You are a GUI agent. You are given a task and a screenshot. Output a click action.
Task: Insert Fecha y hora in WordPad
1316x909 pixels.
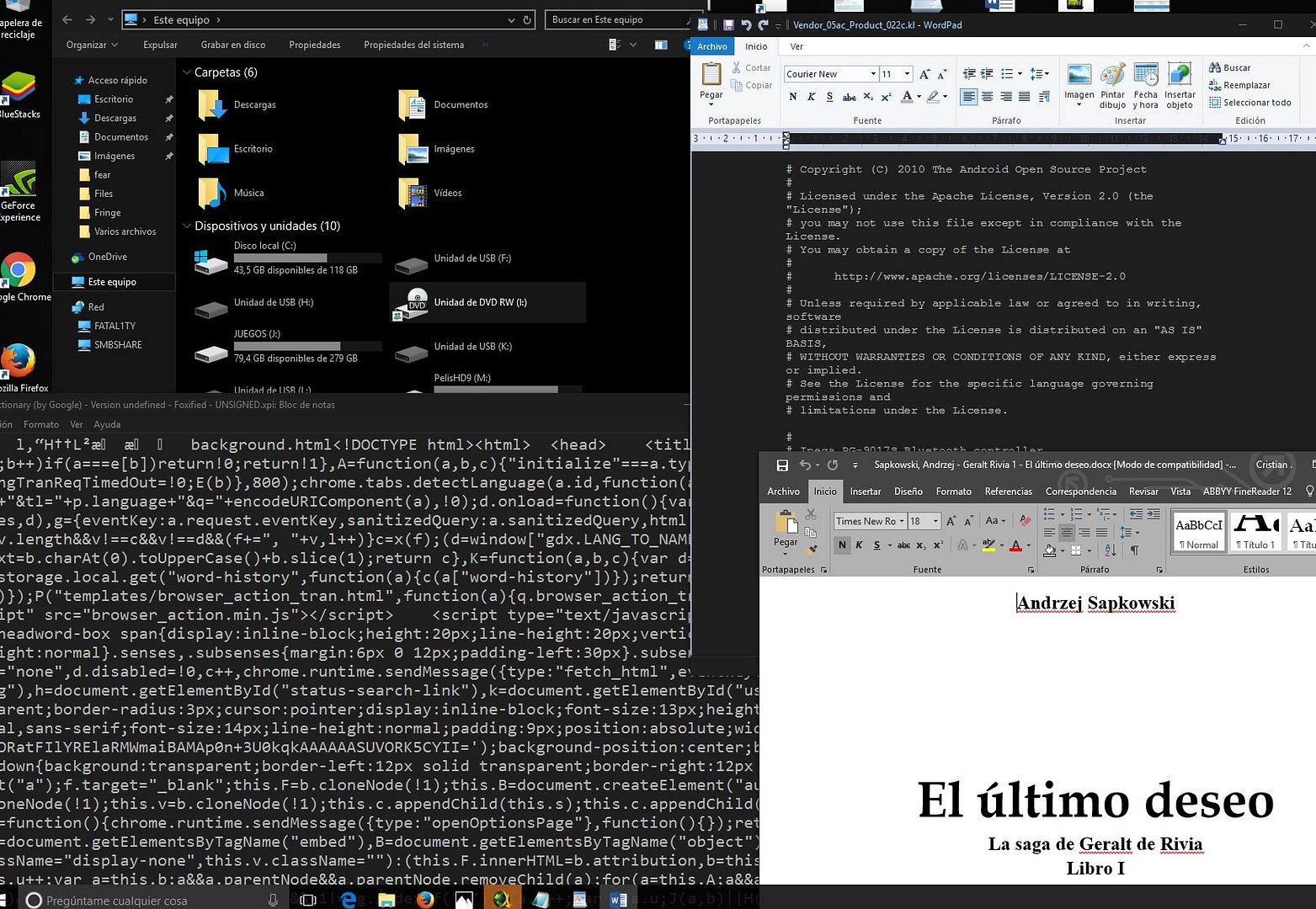(x=1145, y=86)
